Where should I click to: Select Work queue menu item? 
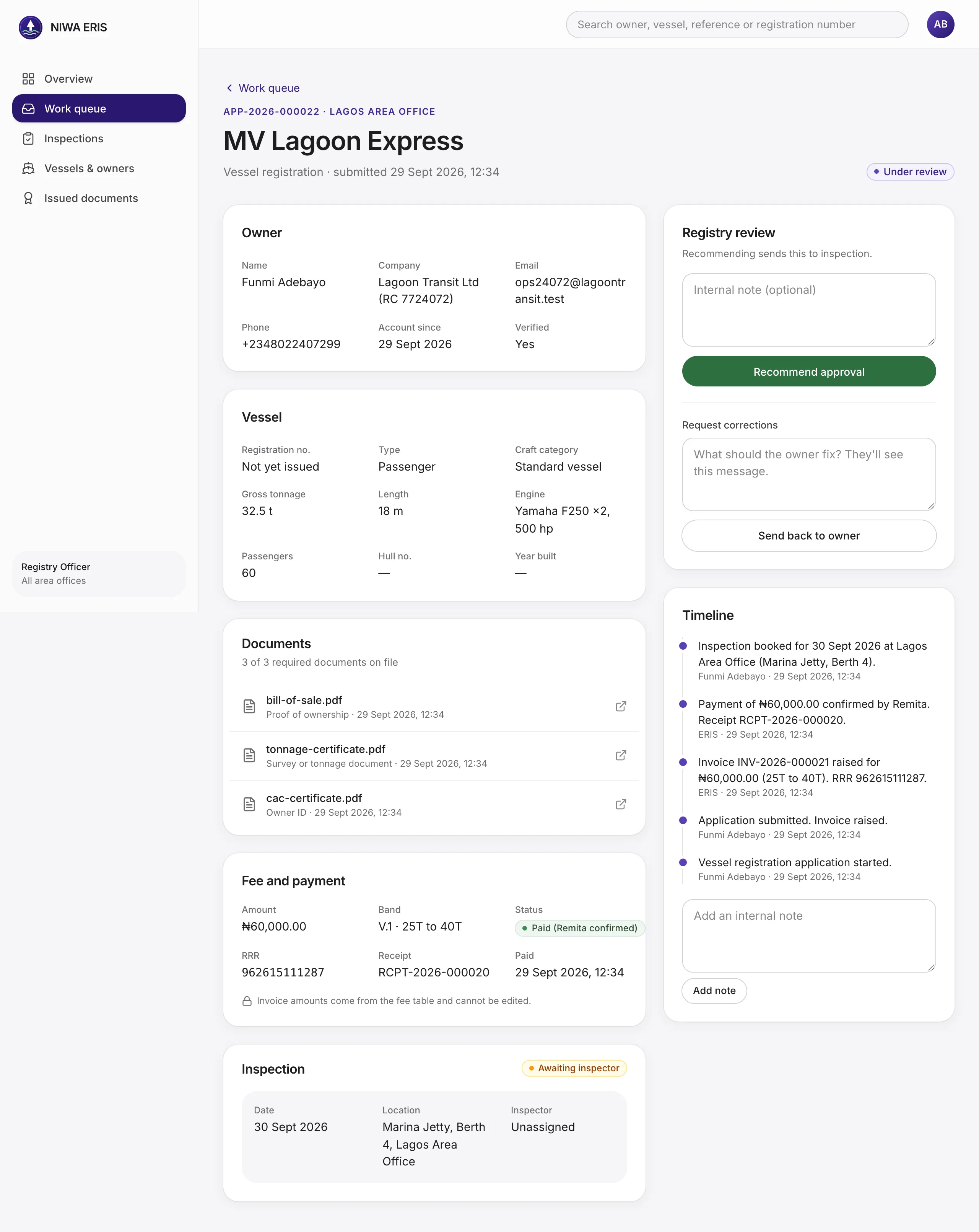point(99,109)
